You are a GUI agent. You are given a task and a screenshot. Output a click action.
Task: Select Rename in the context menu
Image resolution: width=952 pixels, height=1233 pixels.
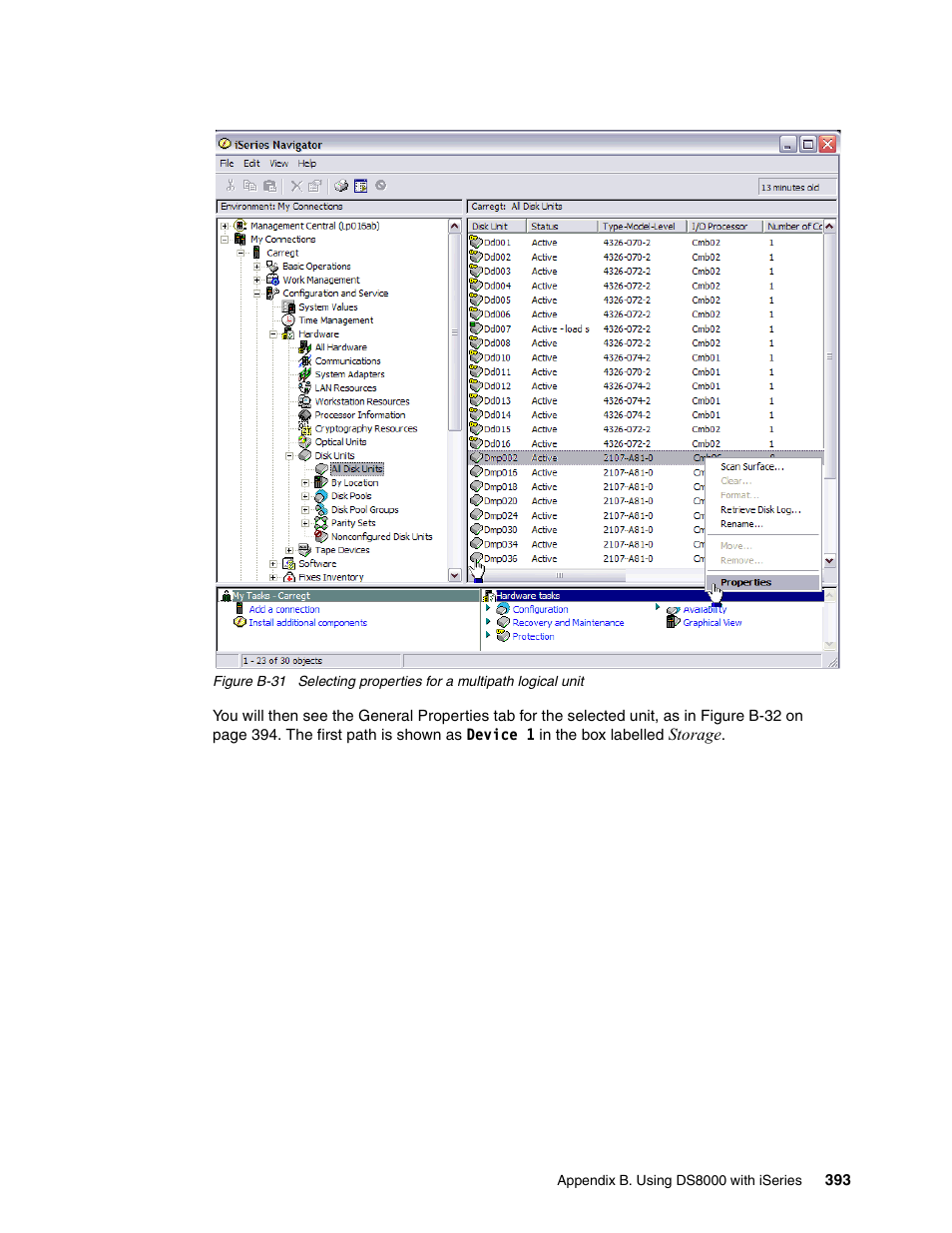[x=763, y=524]
